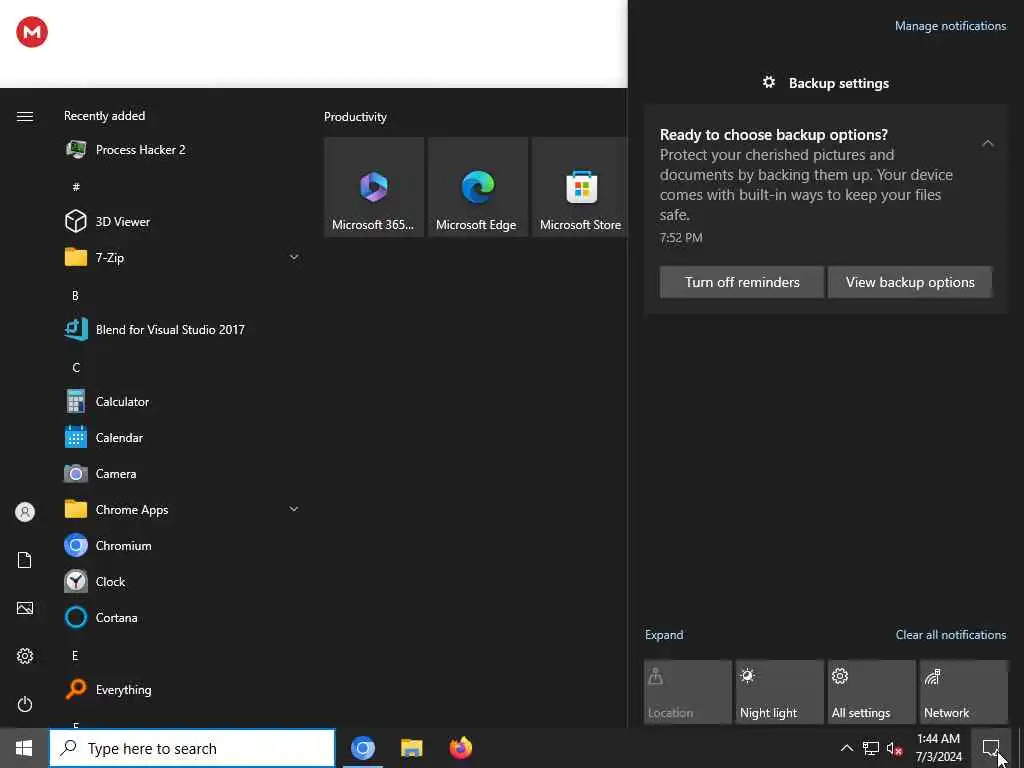Image resolution: width=1024 pixels, height=768 pixels.
Task: Open the Everything search app
Action: point(183,690)
